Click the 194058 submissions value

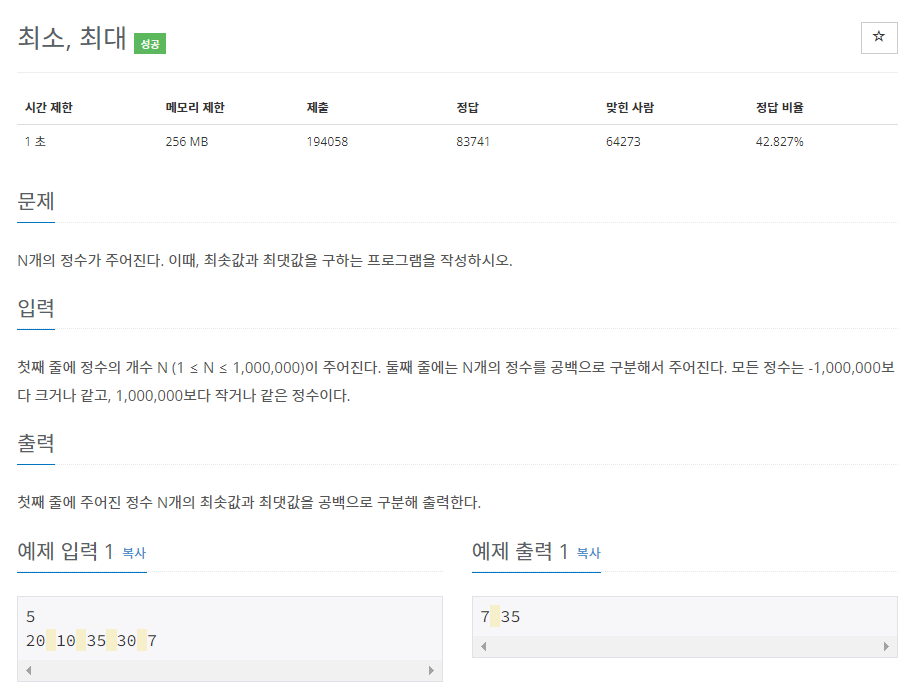pos(327,141)
